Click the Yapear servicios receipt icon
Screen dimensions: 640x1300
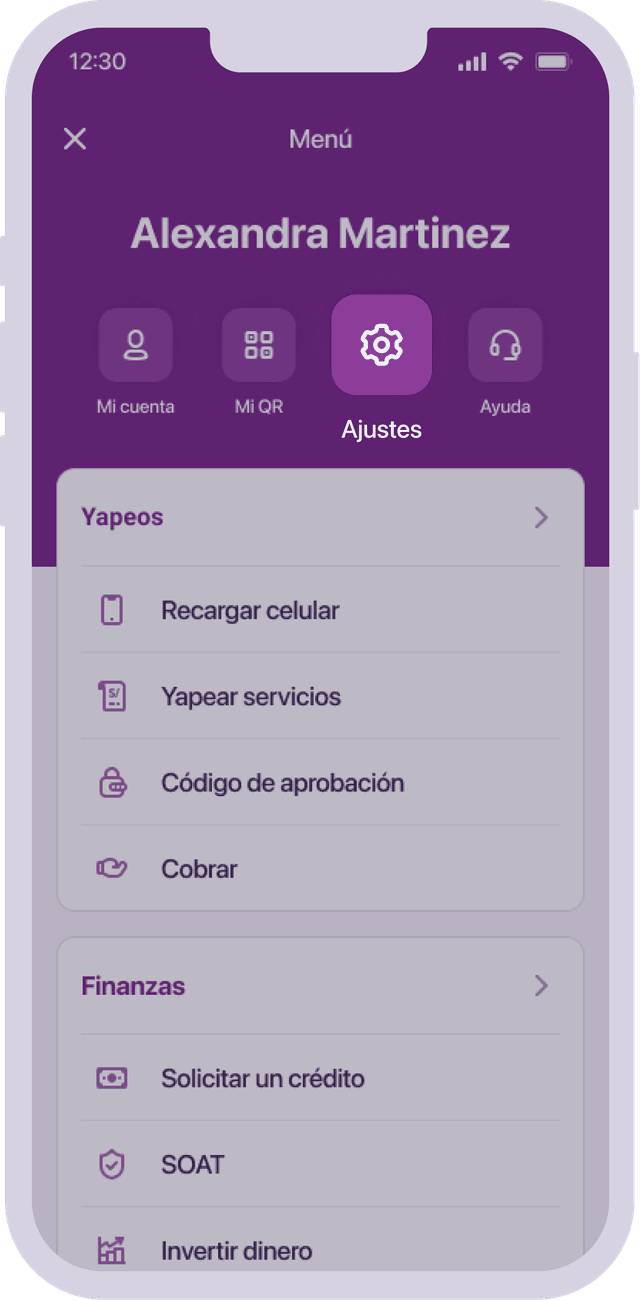pos(112,697)
